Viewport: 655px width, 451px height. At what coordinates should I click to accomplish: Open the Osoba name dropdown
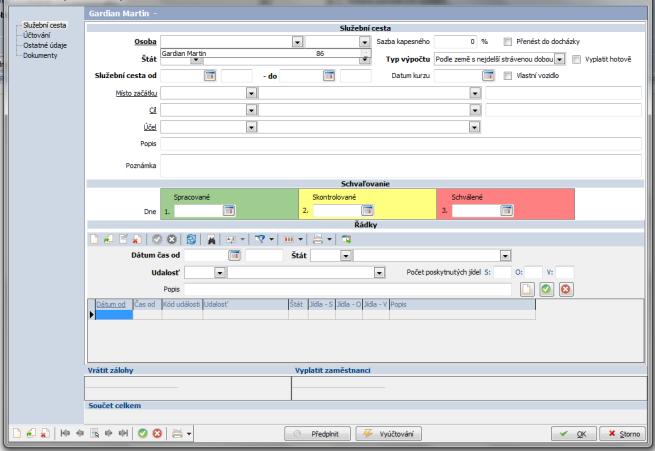pyautogui.click(x=297, y=42)
